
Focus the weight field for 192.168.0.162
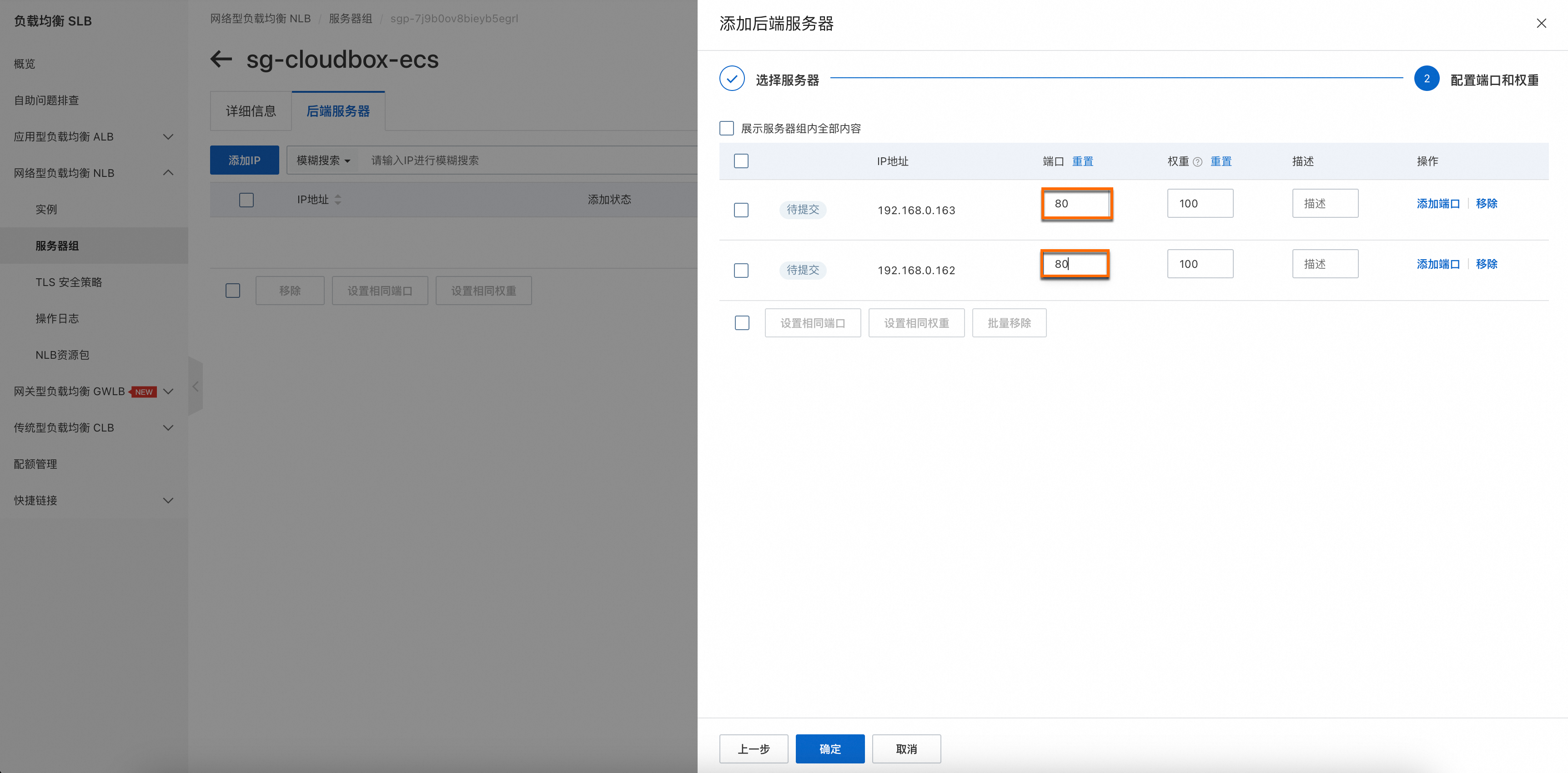click(x=1200, y=264)
